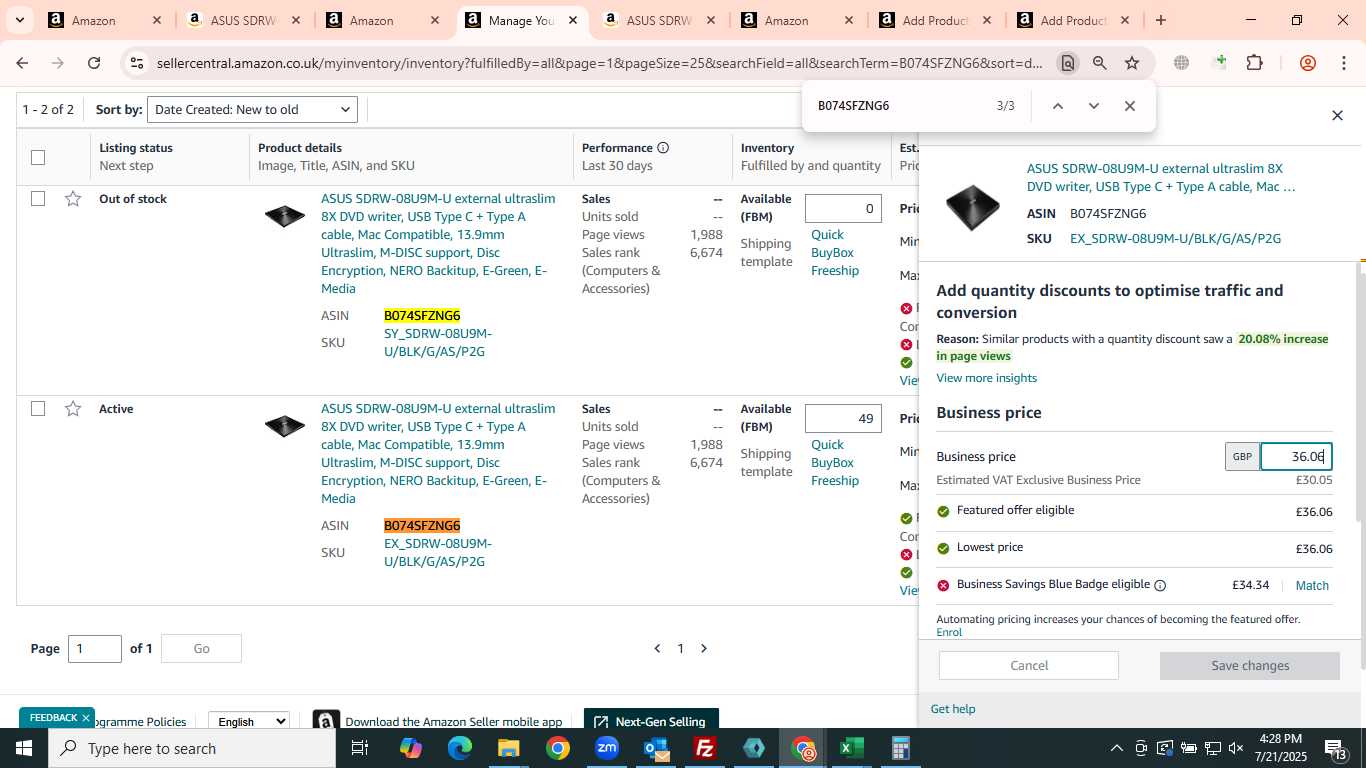Click Business Savings Blue Badge info icon

(1160, 585)
